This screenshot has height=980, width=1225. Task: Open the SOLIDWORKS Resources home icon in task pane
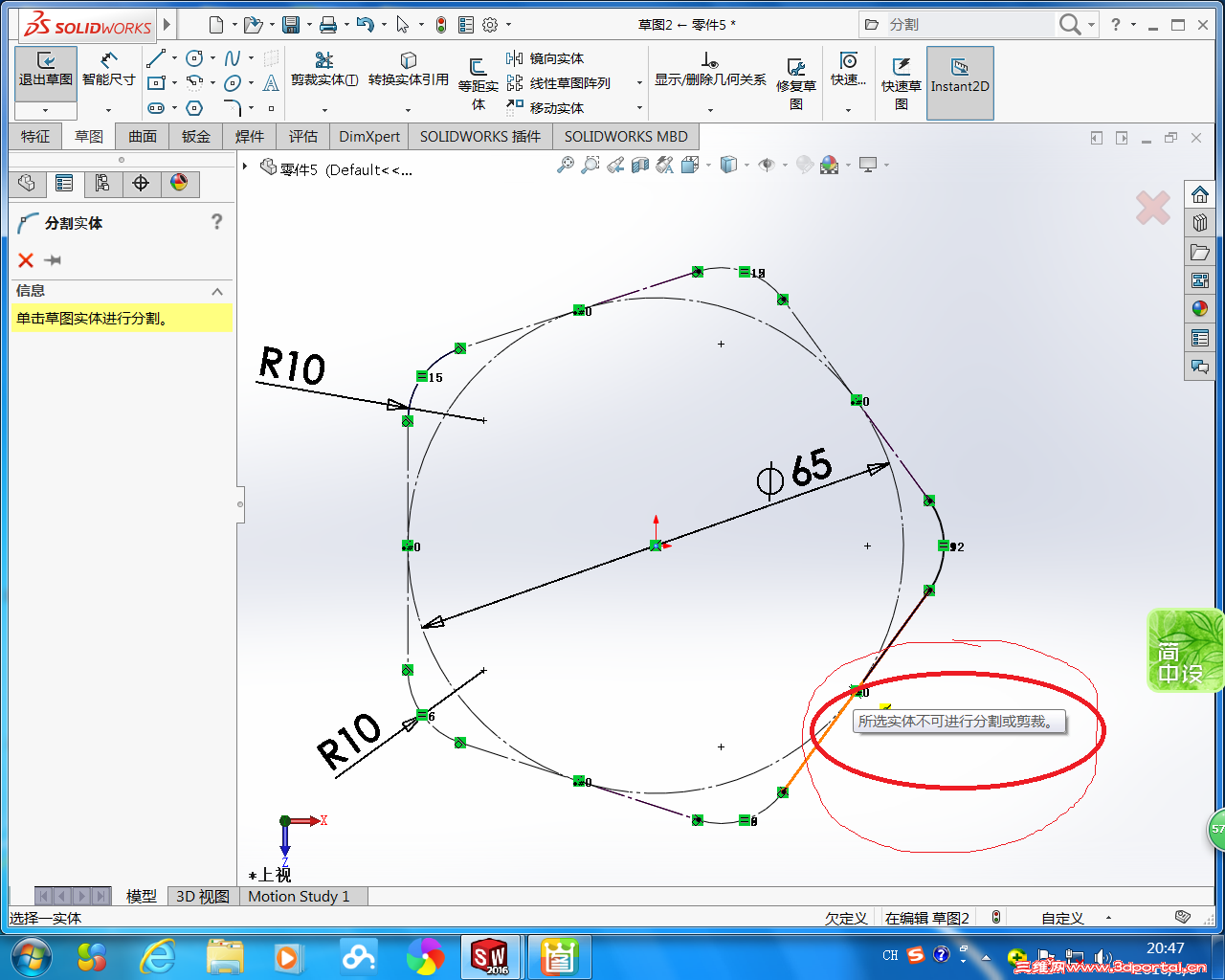[1200, 194]
